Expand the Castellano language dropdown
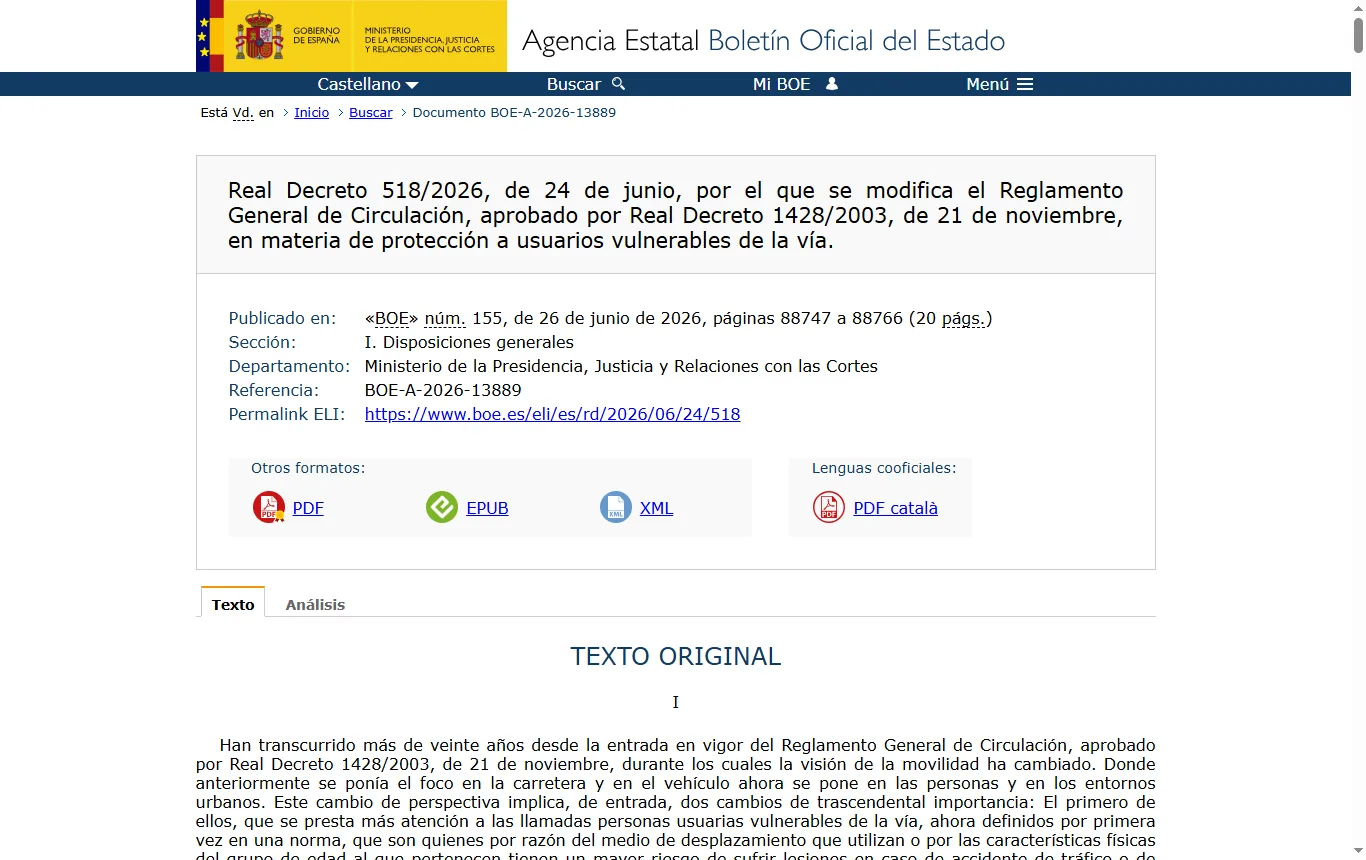The height and width of the screenshot is (860, 1366). click(x=368, y=84)
